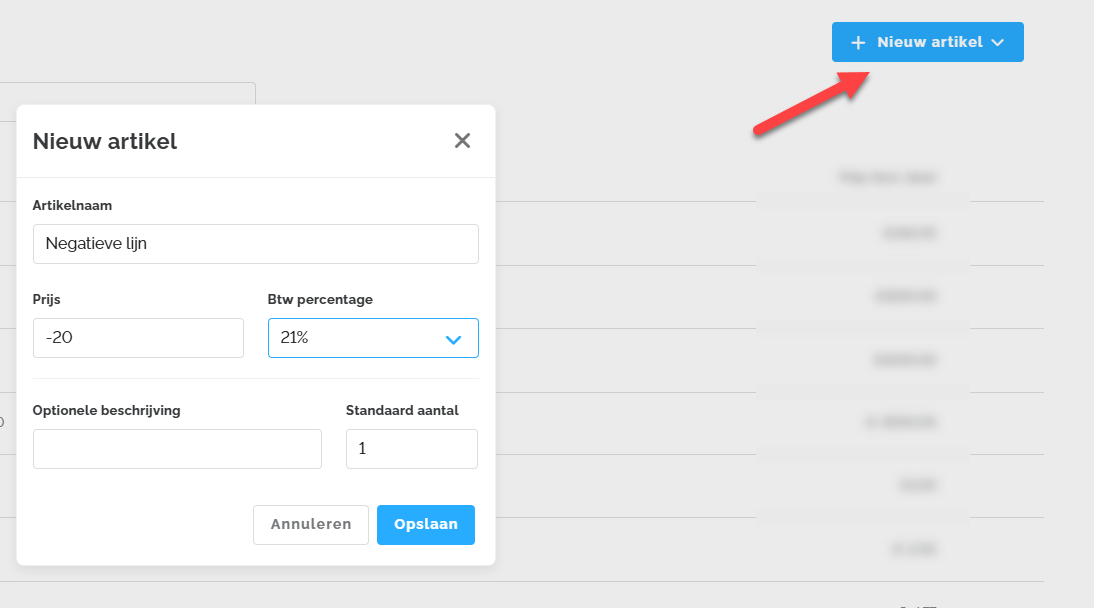Focus the Artikelnaam field containing Negatieve lijn
Screen dimensions: 1094x608
click(255, 244)
